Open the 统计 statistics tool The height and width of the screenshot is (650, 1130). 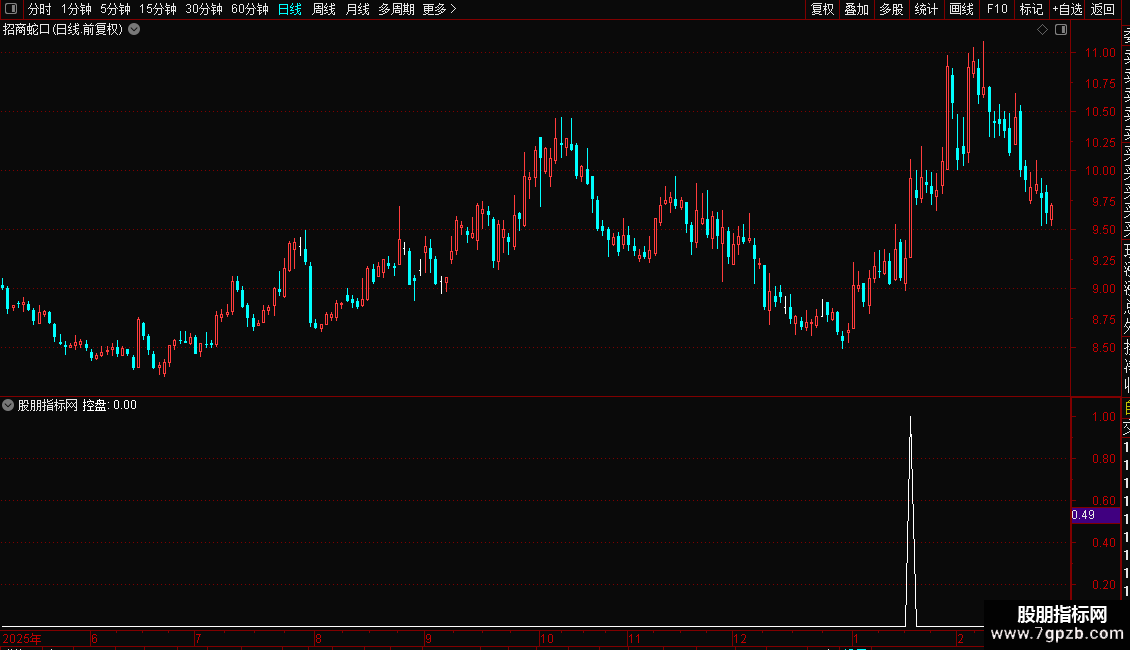(926, 9)
